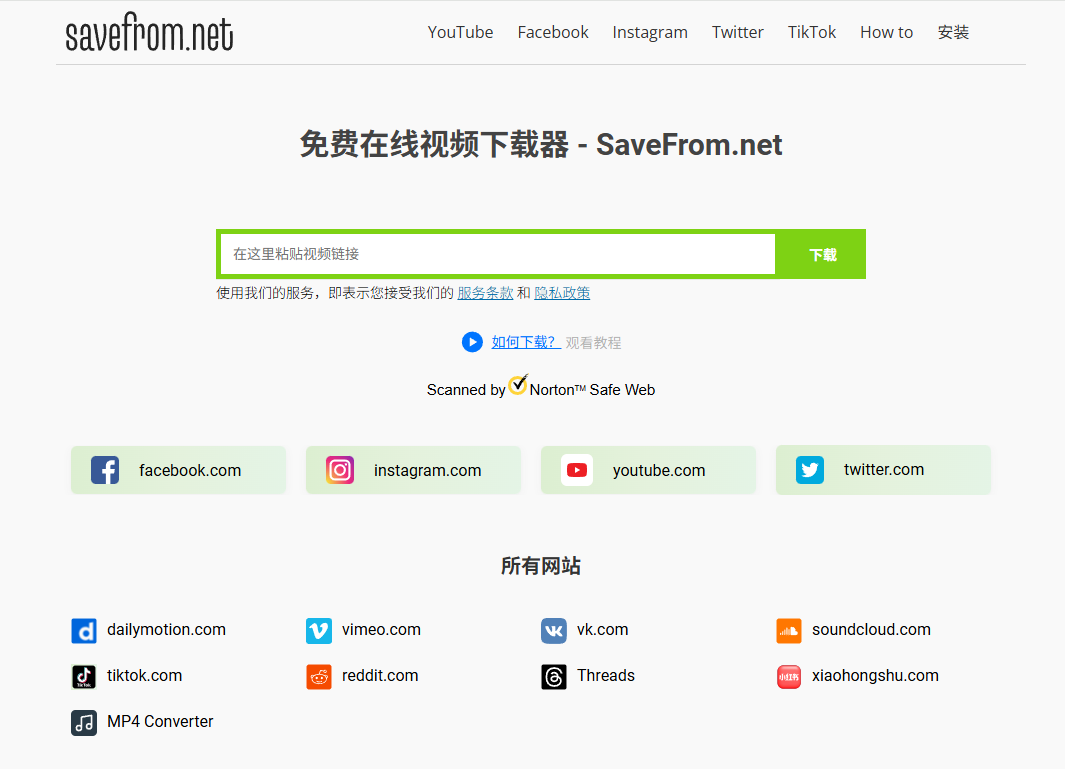The image size is (1065, 769).
Task: Click the Reddit alien icon
Action: tap(319, 677)
